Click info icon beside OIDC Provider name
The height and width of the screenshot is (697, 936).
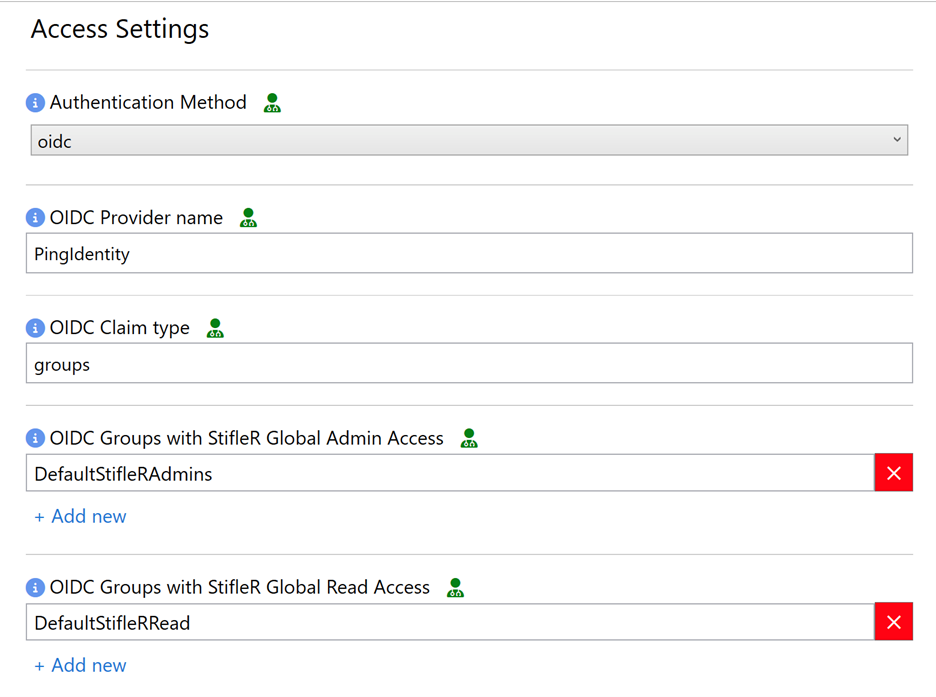36,218
